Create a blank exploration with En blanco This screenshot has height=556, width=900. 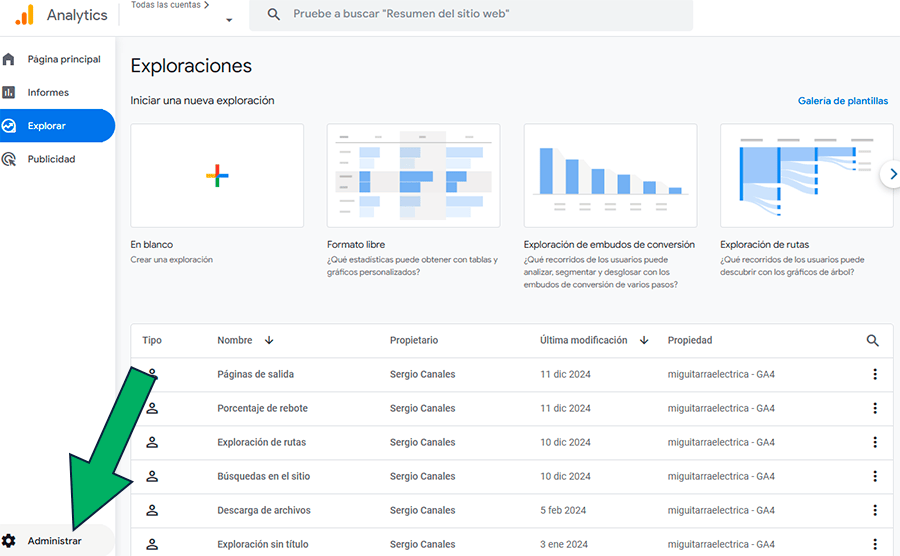tap(217, 176)
